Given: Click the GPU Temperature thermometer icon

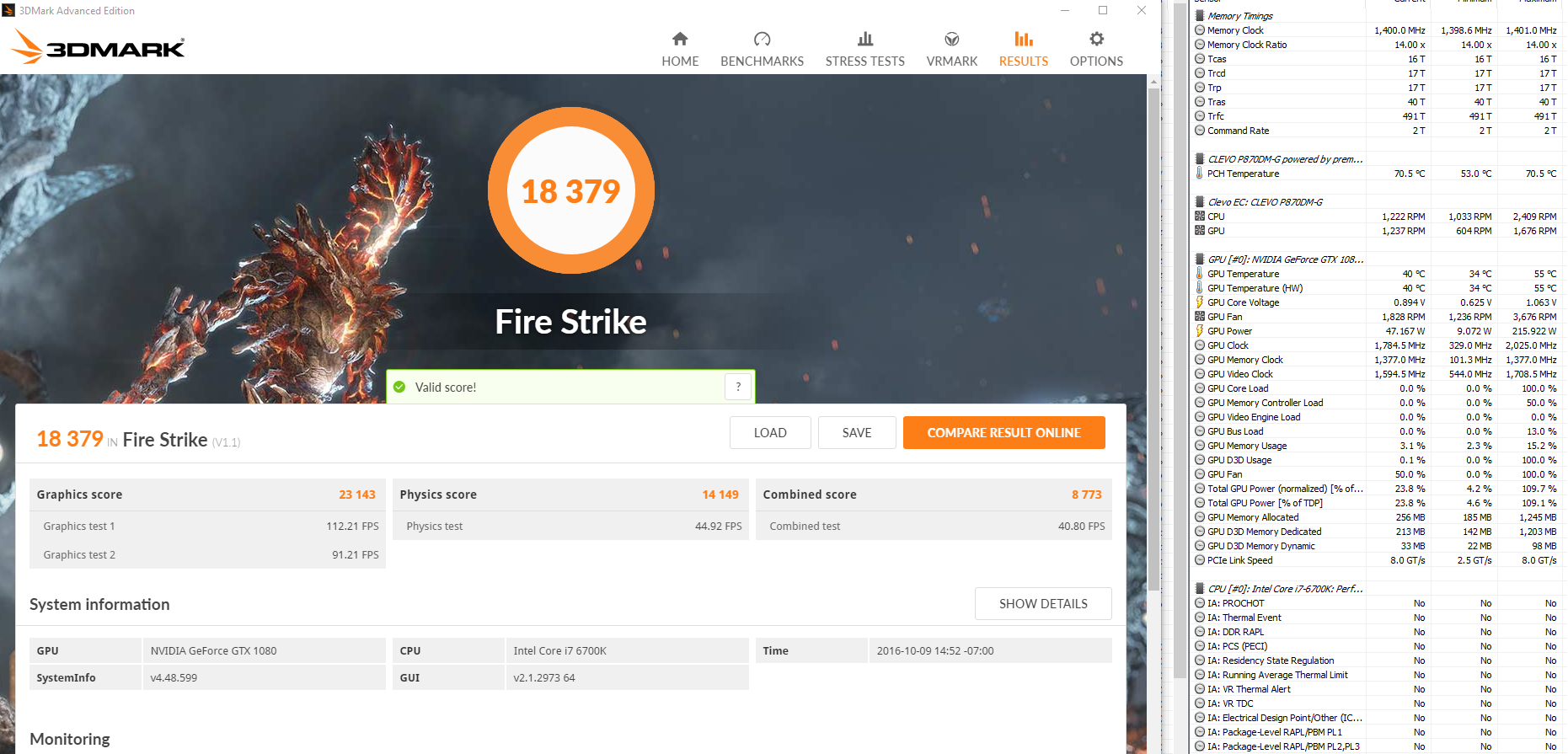Looking at the screenshot, I should coord(1200,274).
